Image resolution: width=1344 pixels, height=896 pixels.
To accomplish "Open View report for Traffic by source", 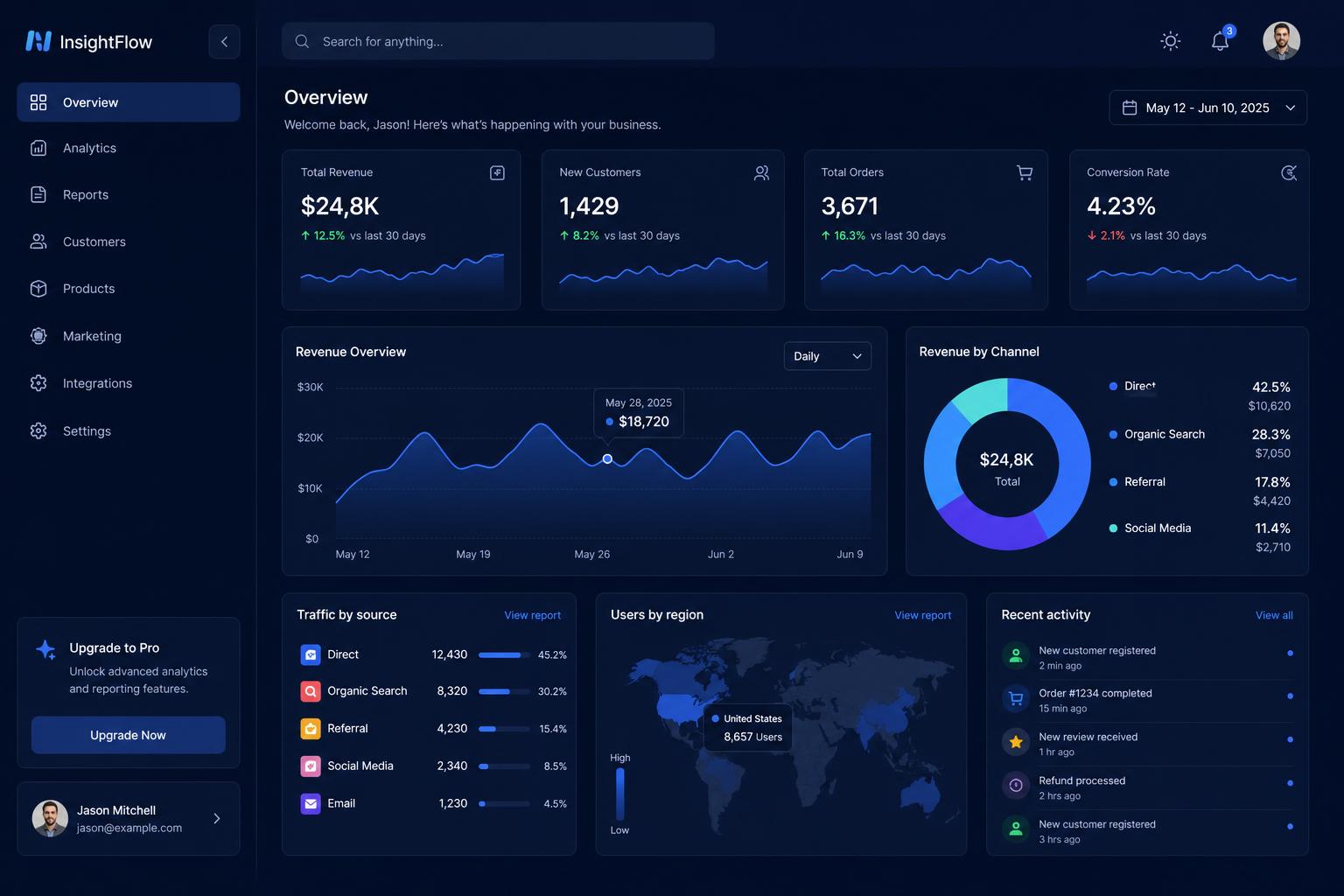I will (532, 615).
